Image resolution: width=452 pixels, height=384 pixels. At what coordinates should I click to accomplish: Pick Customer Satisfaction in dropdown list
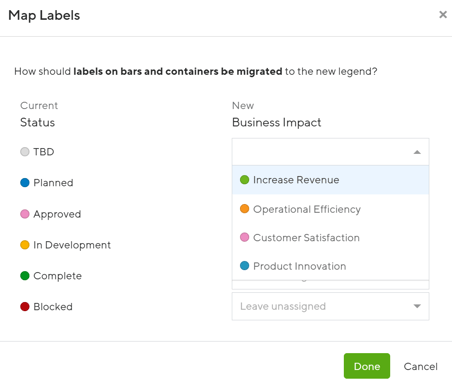330,238
